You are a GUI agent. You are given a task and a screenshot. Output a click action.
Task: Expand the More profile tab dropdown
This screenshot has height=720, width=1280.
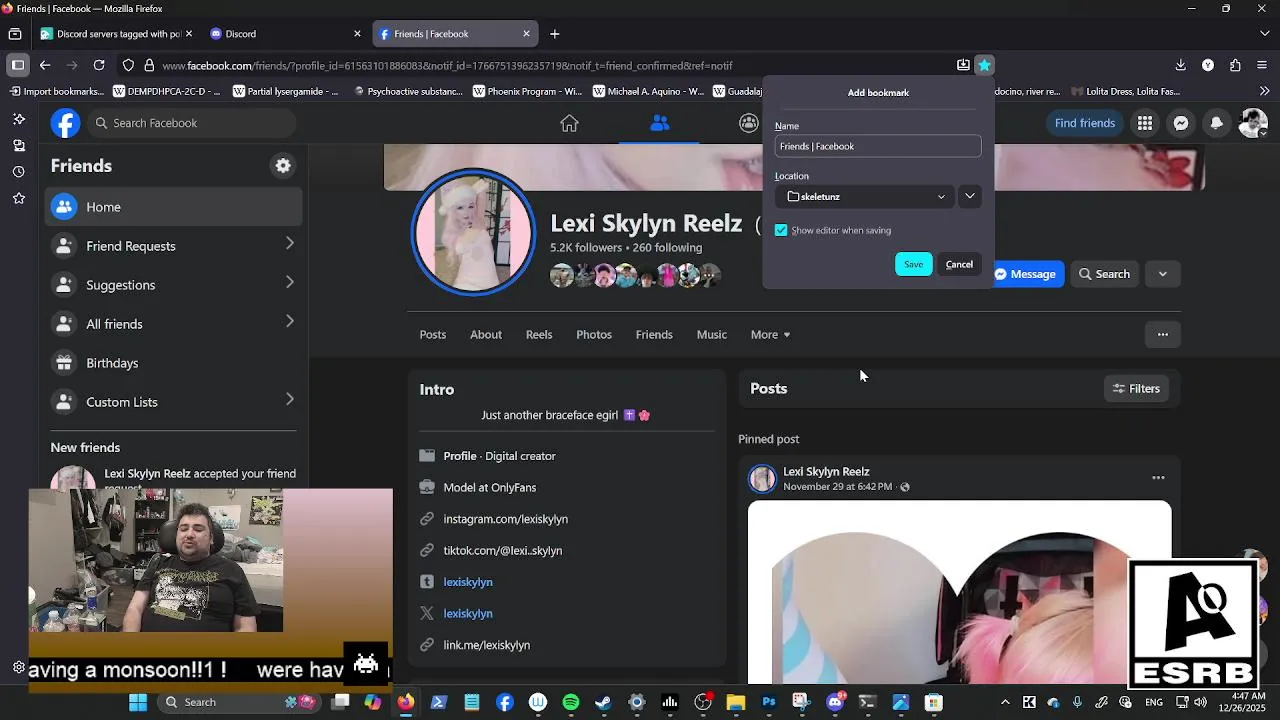click(x=770, y=335)
